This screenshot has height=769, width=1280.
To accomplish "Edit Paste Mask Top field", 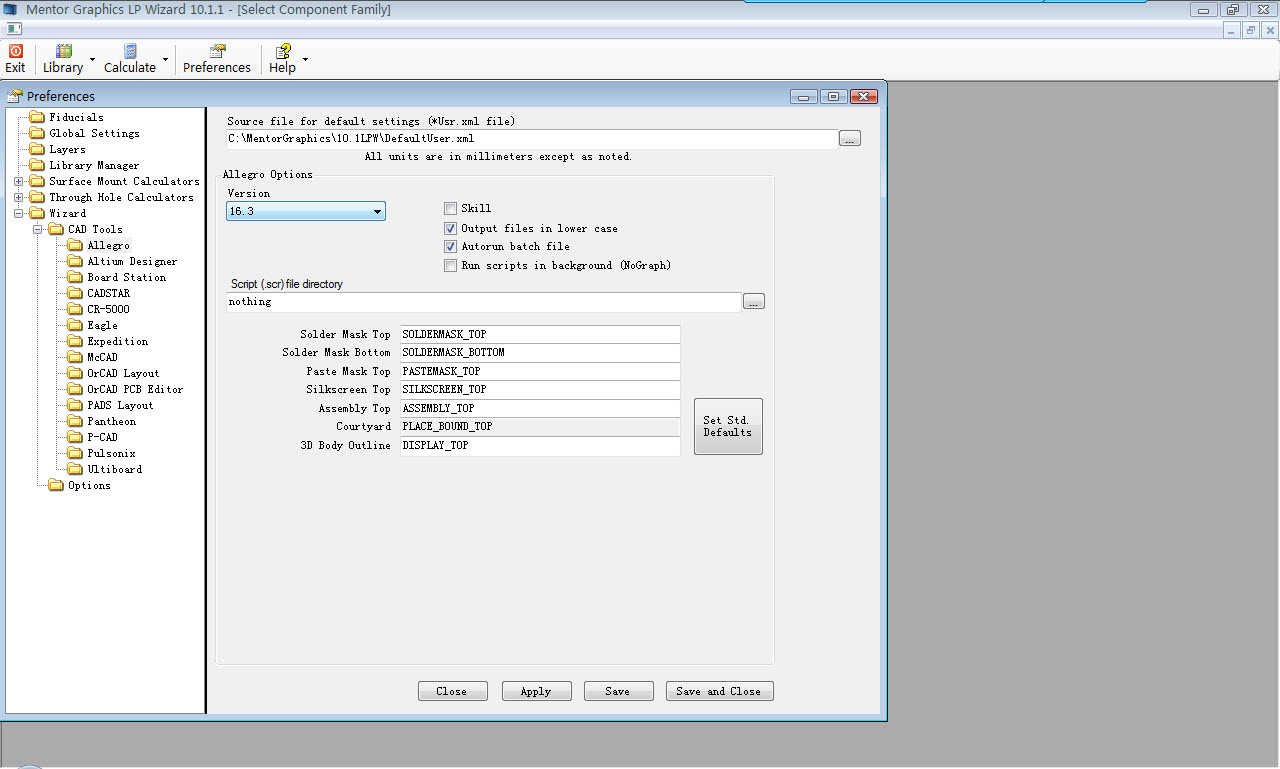I will click(540, 371).
